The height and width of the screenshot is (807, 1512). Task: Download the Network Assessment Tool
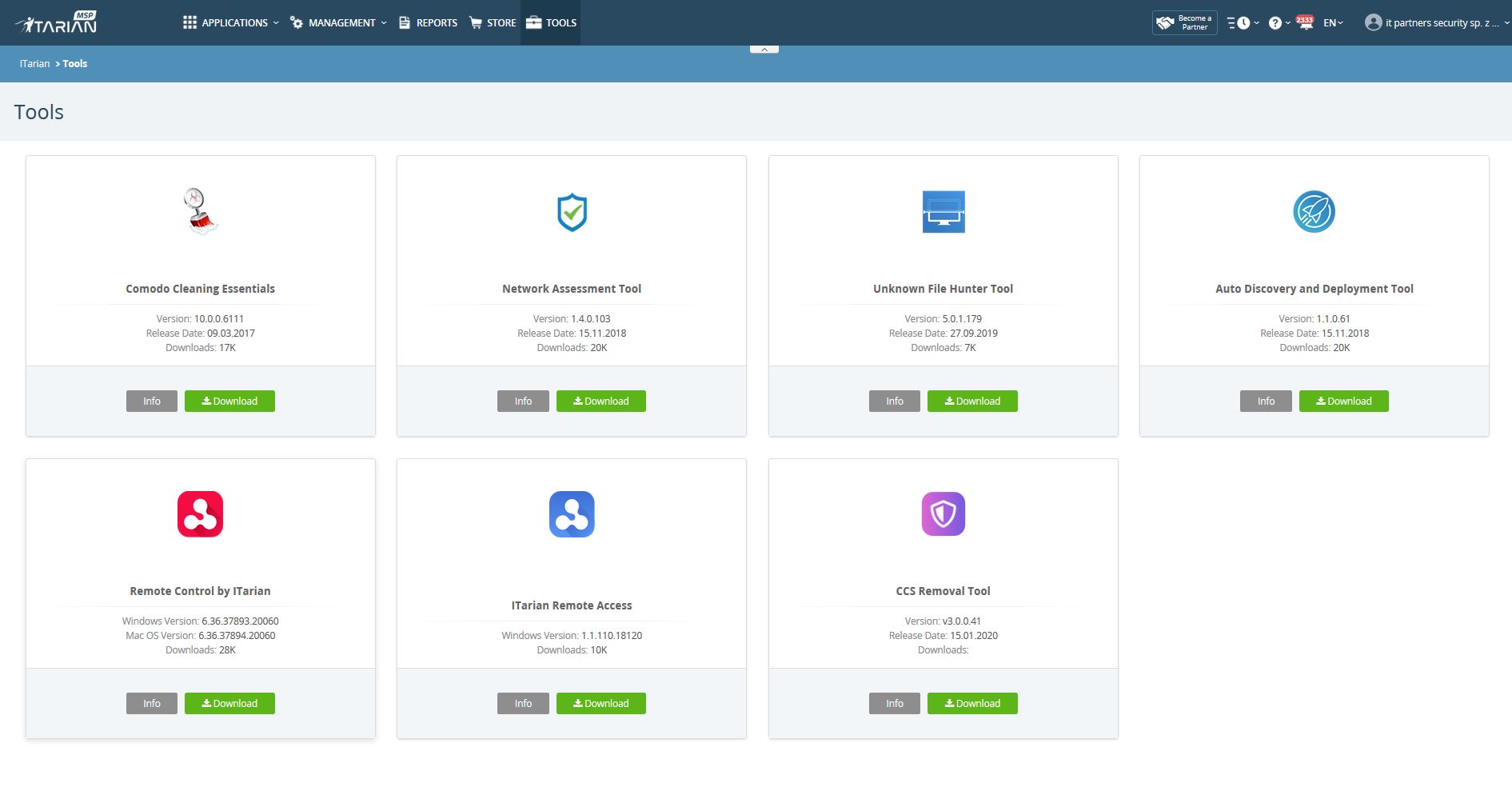pos(601,401)
